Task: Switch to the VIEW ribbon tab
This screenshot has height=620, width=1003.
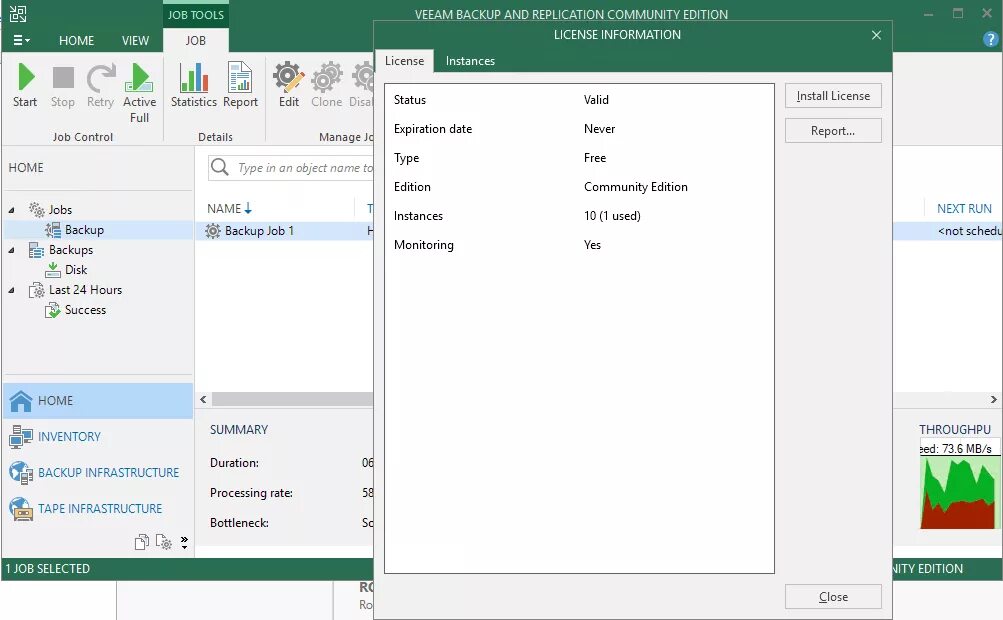Action: point(135,40)
